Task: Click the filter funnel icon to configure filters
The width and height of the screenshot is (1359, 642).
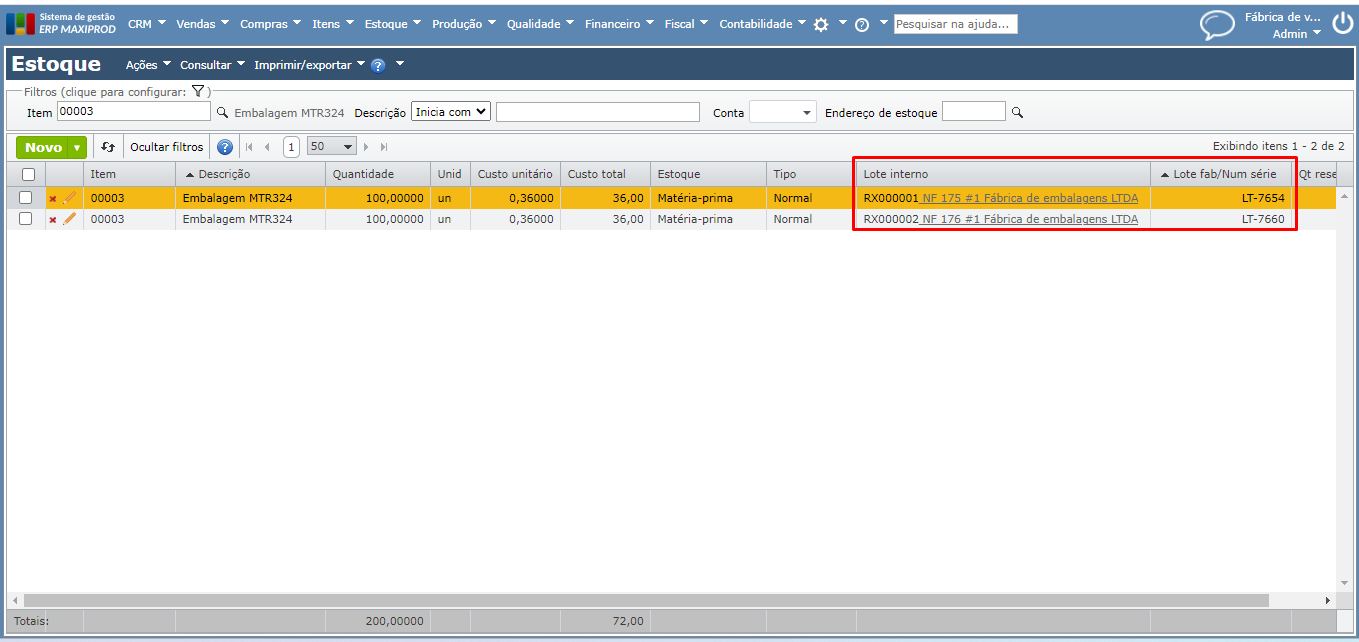Action: pyautogui.click(x=198, y=91)
